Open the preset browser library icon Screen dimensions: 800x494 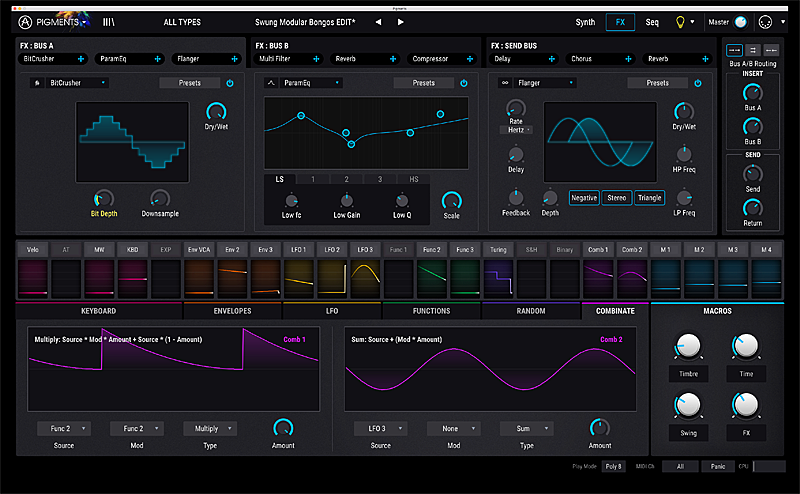(x=109, y=22)
